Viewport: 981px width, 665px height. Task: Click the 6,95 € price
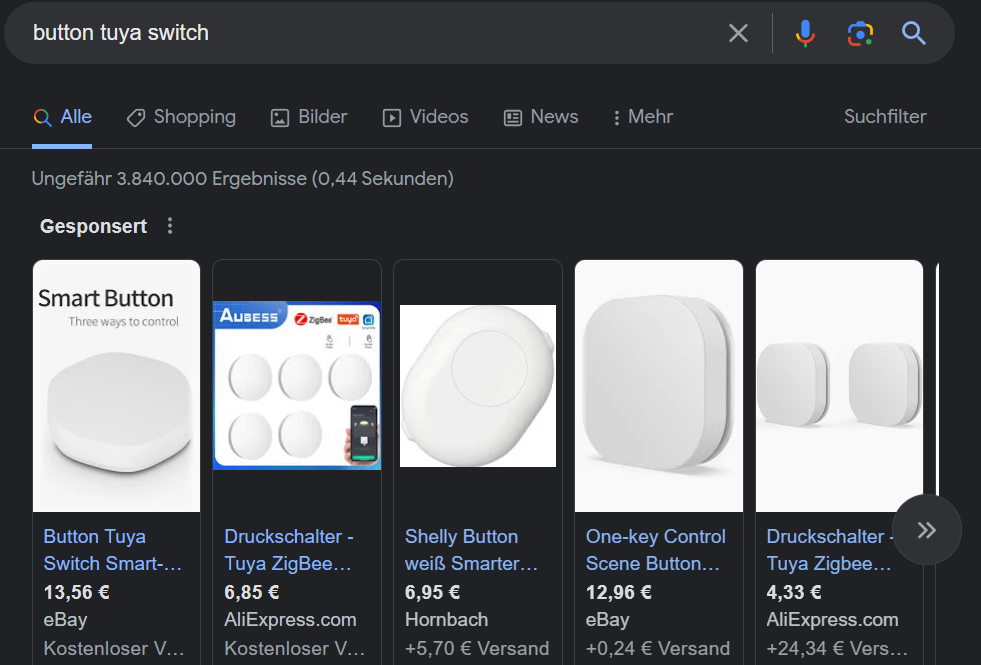[x=432, y=592]
